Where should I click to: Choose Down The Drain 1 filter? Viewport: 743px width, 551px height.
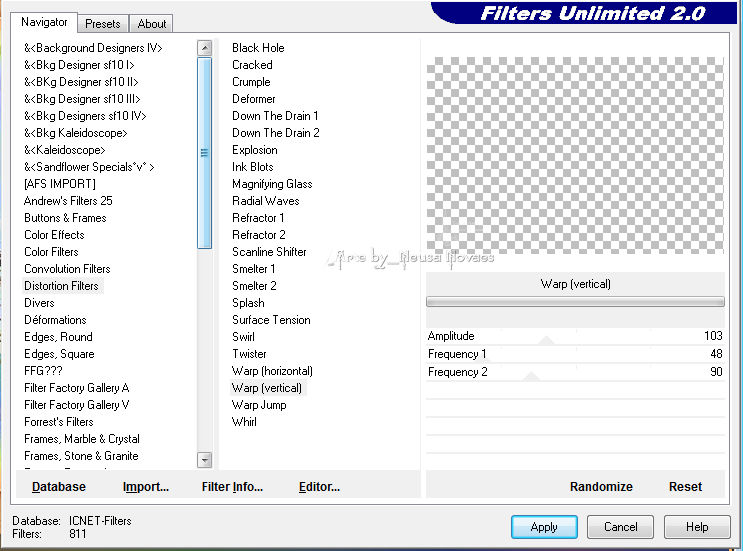pos(275,116)
